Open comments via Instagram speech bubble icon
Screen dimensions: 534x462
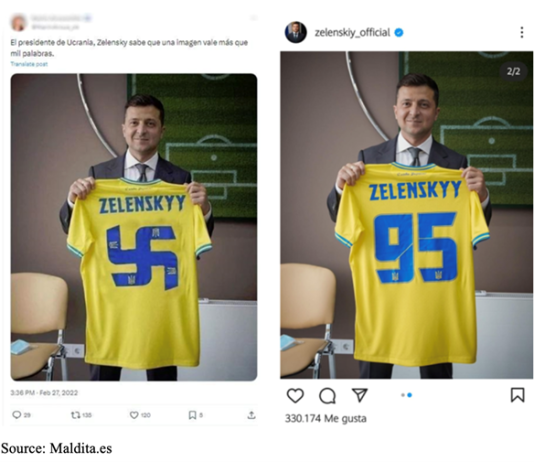(327, 396)
